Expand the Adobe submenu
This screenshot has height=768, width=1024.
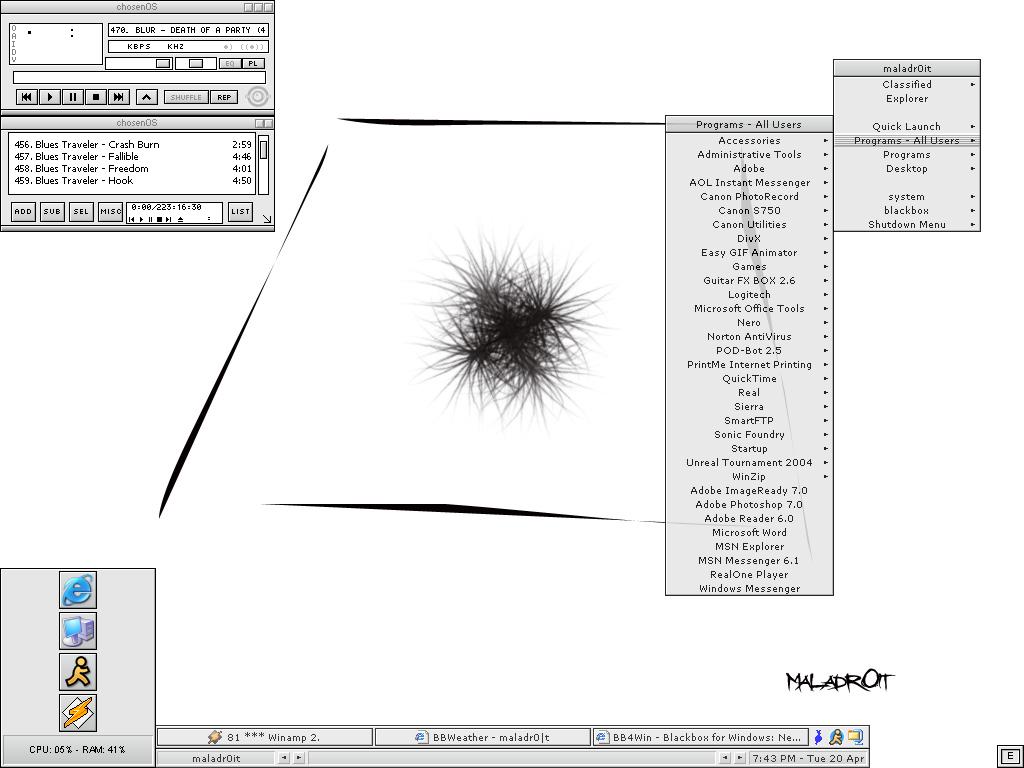[749, 168]
